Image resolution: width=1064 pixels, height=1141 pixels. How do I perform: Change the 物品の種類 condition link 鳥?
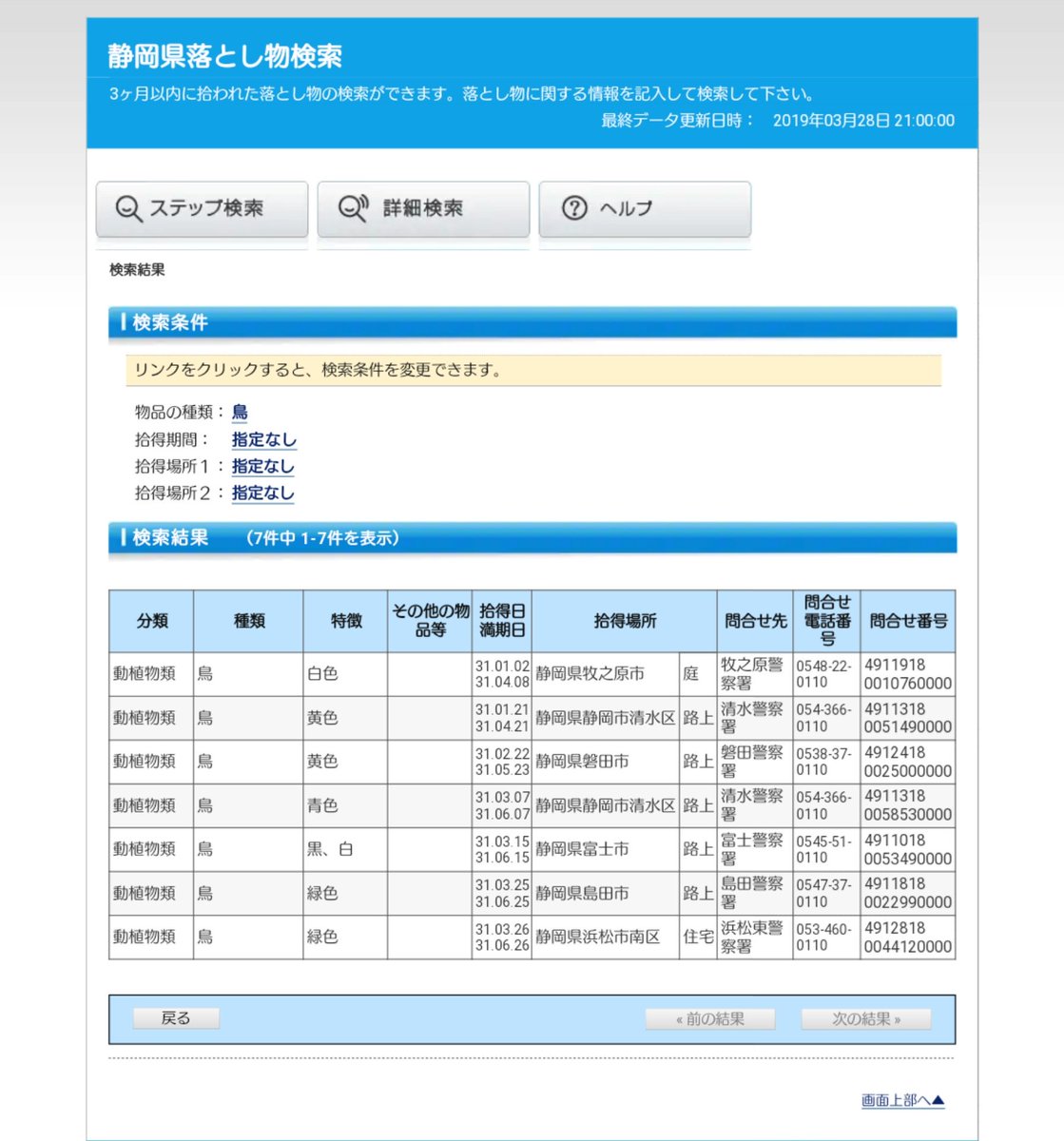240,412
